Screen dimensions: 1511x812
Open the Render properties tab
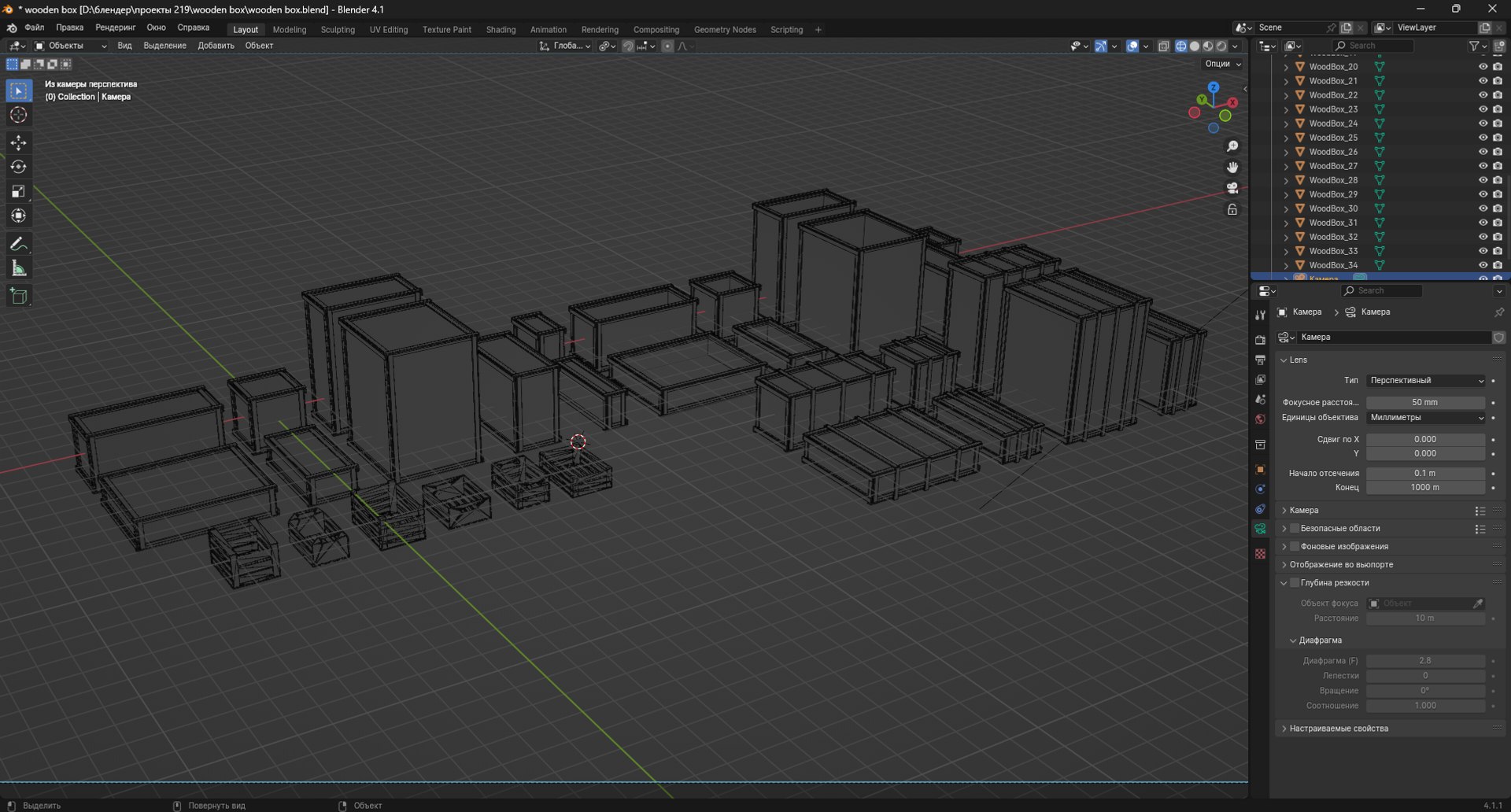[x=1260, y=340]
